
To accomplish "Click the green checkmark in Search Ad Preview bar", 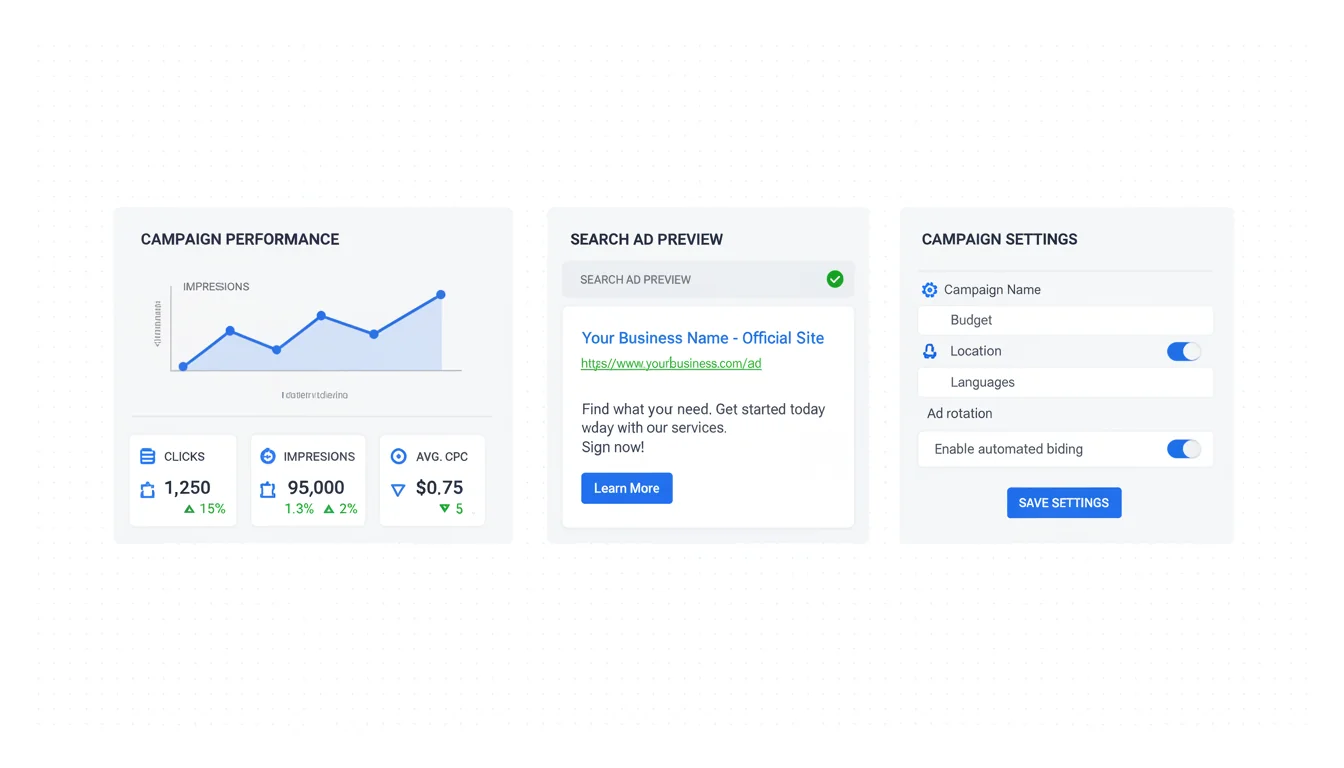I will tap(835, 280).
